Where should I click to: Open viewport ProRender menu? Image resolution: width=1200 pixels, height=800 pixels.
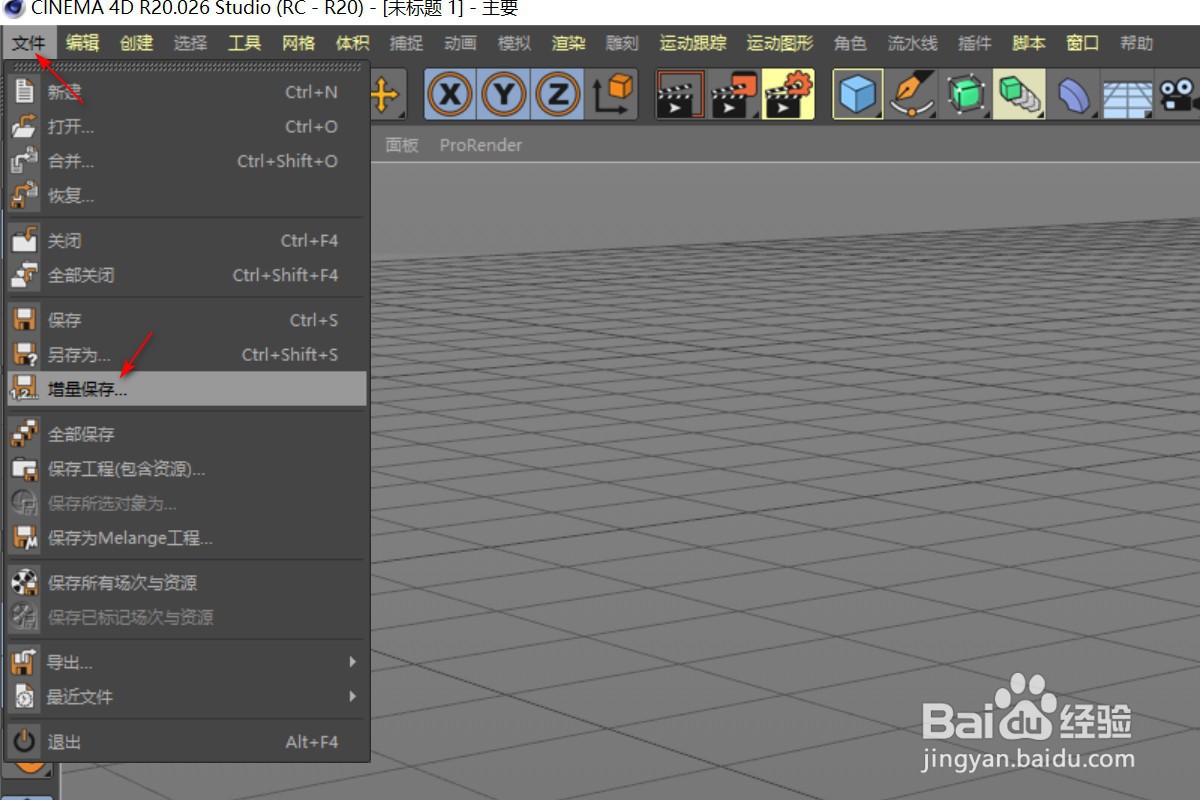[x=481, y=145]
